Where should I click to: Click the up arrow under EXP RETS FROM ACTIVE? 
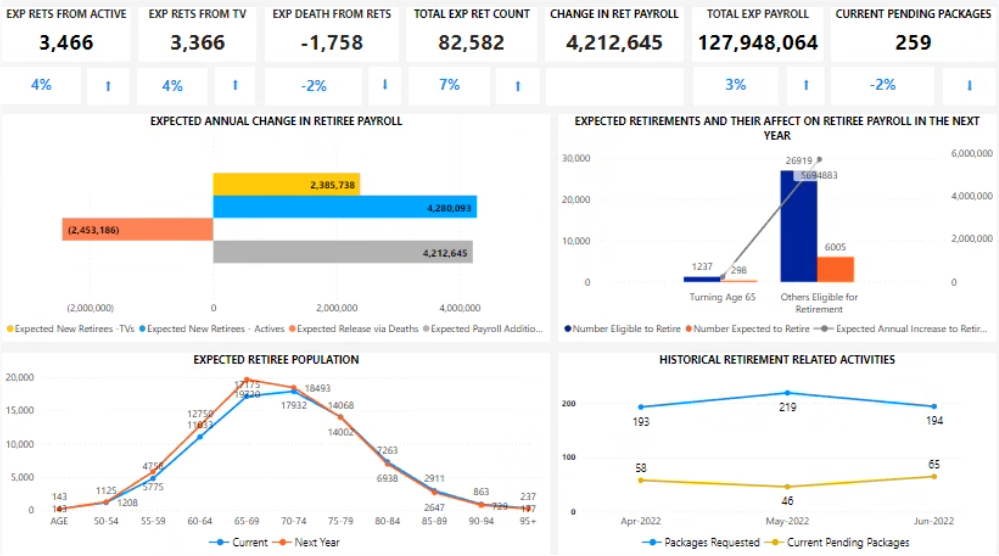coord(108,86)
